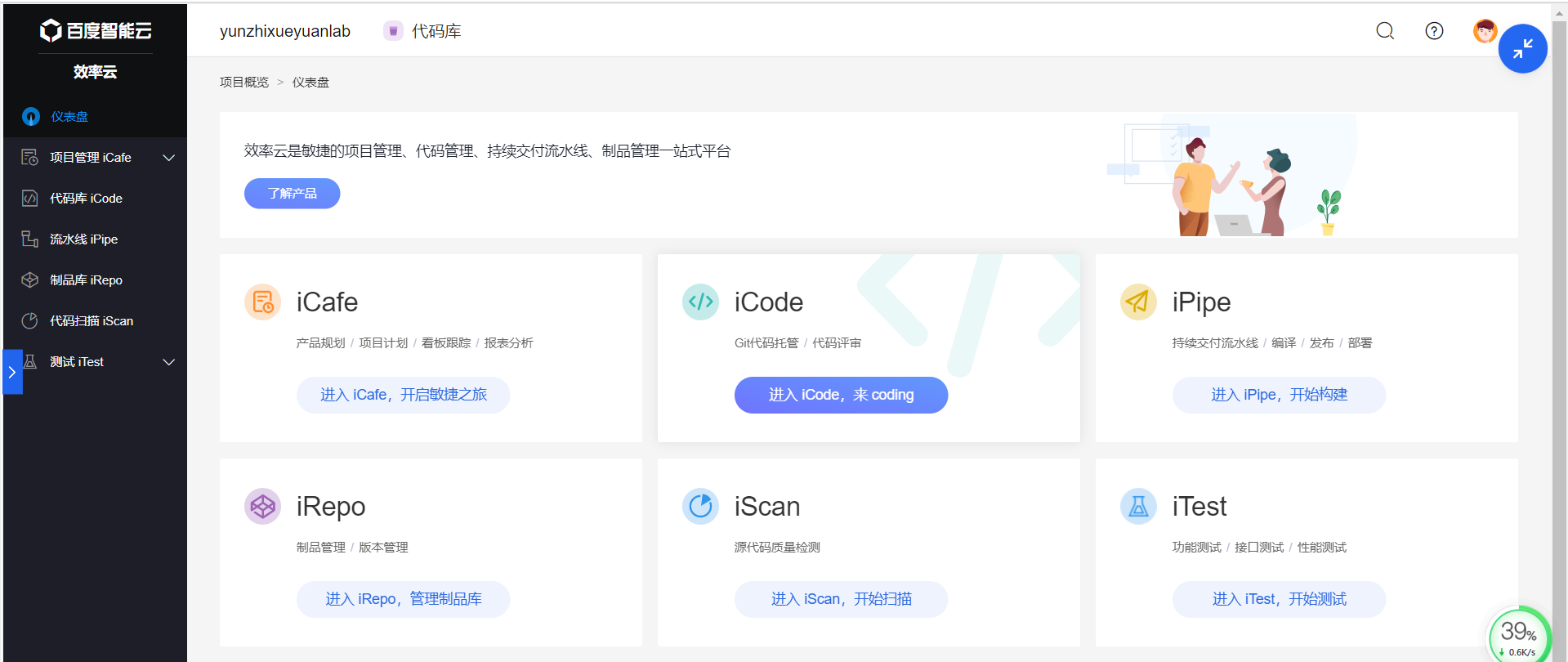Click 源代码质量检测 description text

click(777, 548)
